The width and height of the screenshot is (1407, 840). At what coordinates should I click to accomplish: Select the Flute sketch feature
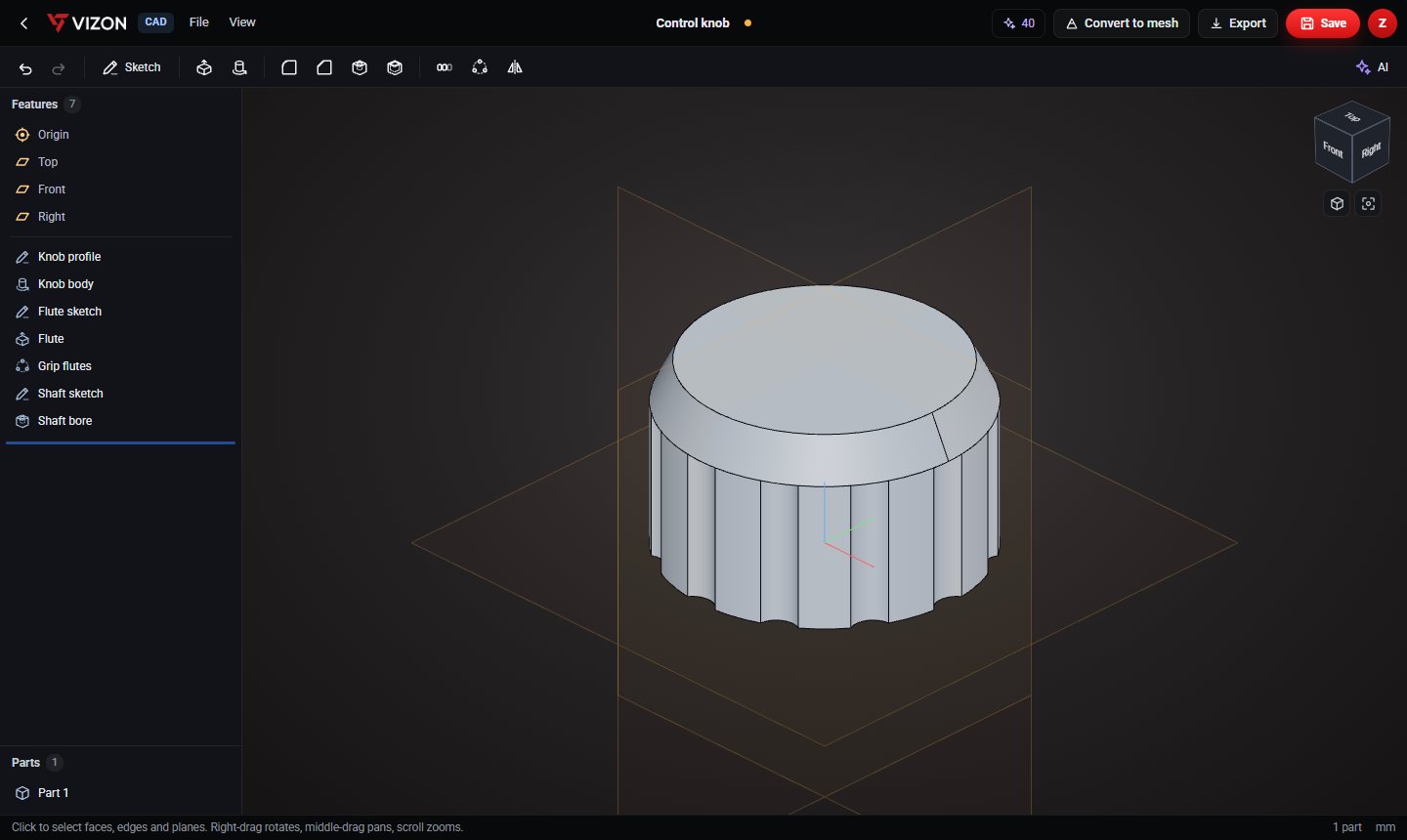(120, 312)
